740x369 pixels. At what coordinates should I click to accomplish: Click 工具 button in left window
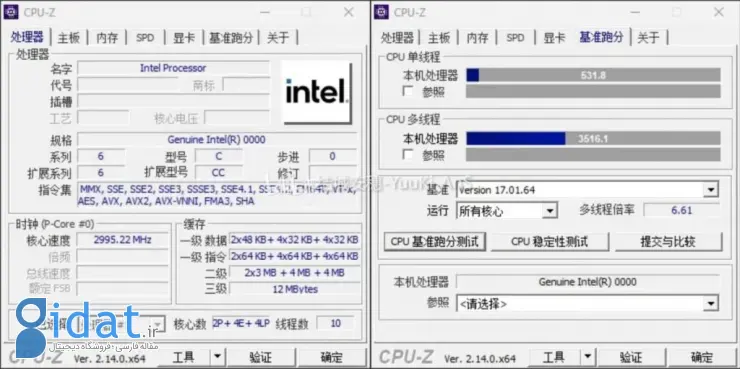coord(185,357)
